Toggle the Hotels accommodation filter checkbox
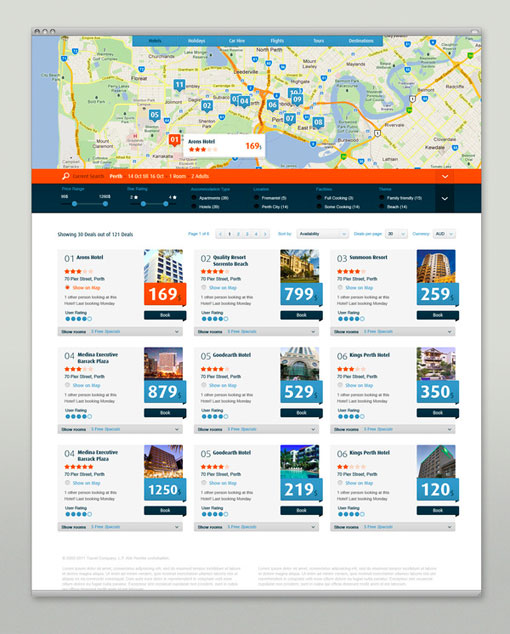Viewport: 510px width, 634px height. [194, 207]
